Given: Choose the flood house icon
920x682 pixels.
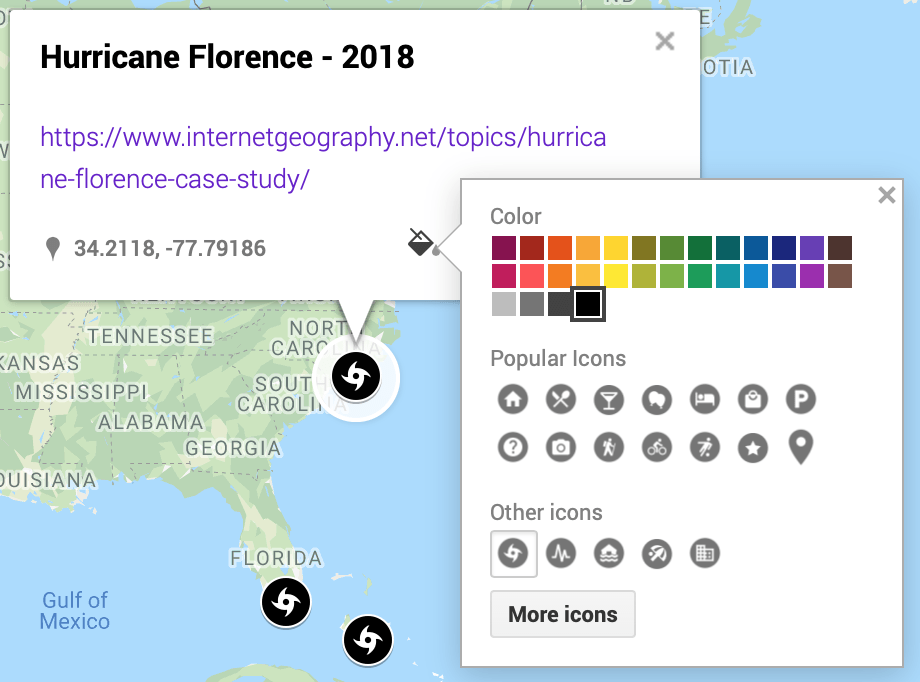Looking at the screenshot, I should pos(608,553).
